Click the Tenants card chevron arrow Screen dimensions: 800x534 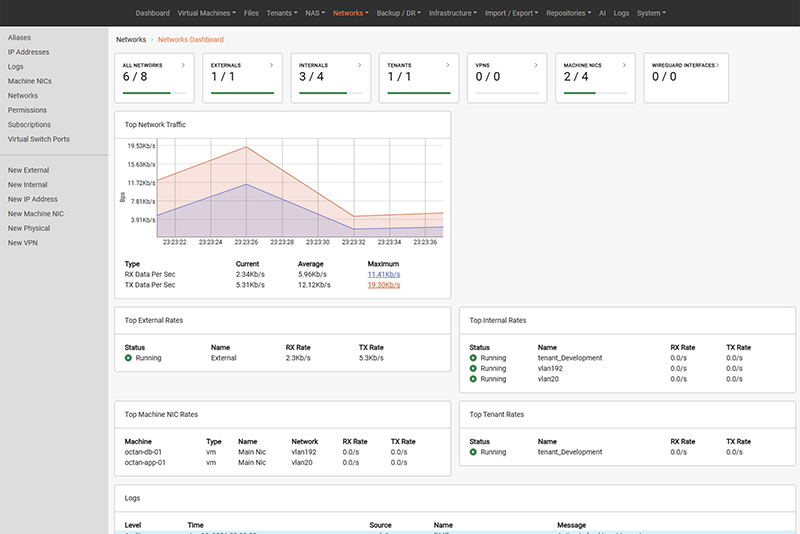(x=448, y=65)
